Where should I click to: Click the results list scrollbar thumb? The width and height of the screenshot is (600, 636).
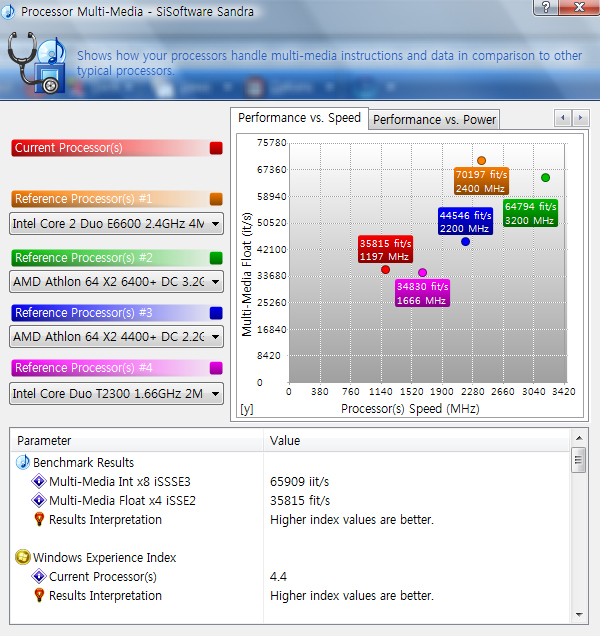pyautogui.click(x=578, y=460)
